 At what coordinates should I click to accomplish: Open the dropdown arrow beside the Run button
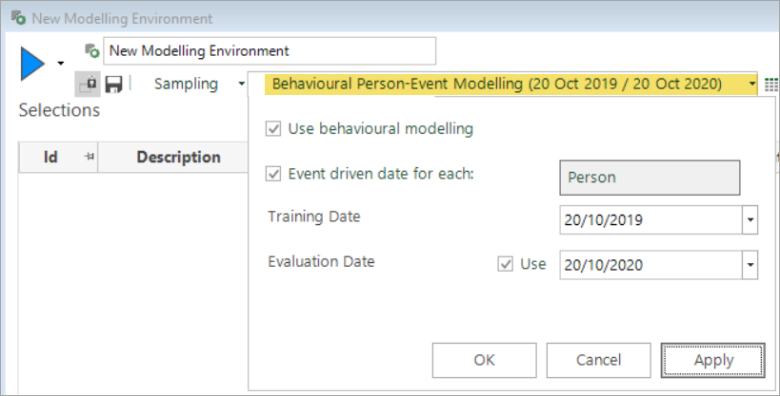(61, 63)
